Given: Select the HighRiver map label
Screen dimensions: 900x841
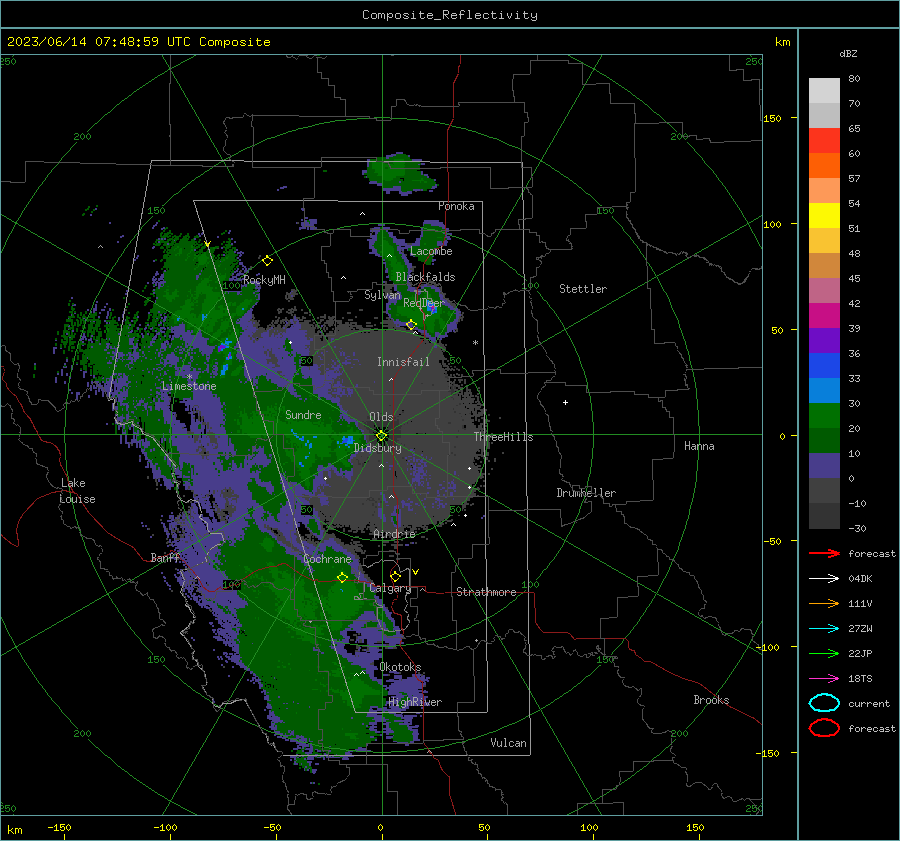Looking at the screenshot, I should coord(415,702).
